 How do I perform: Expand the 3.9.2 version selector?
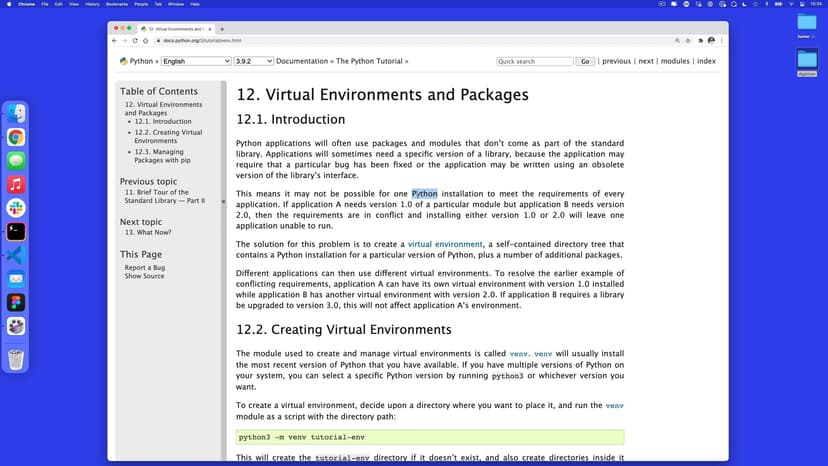click(254, 61)
